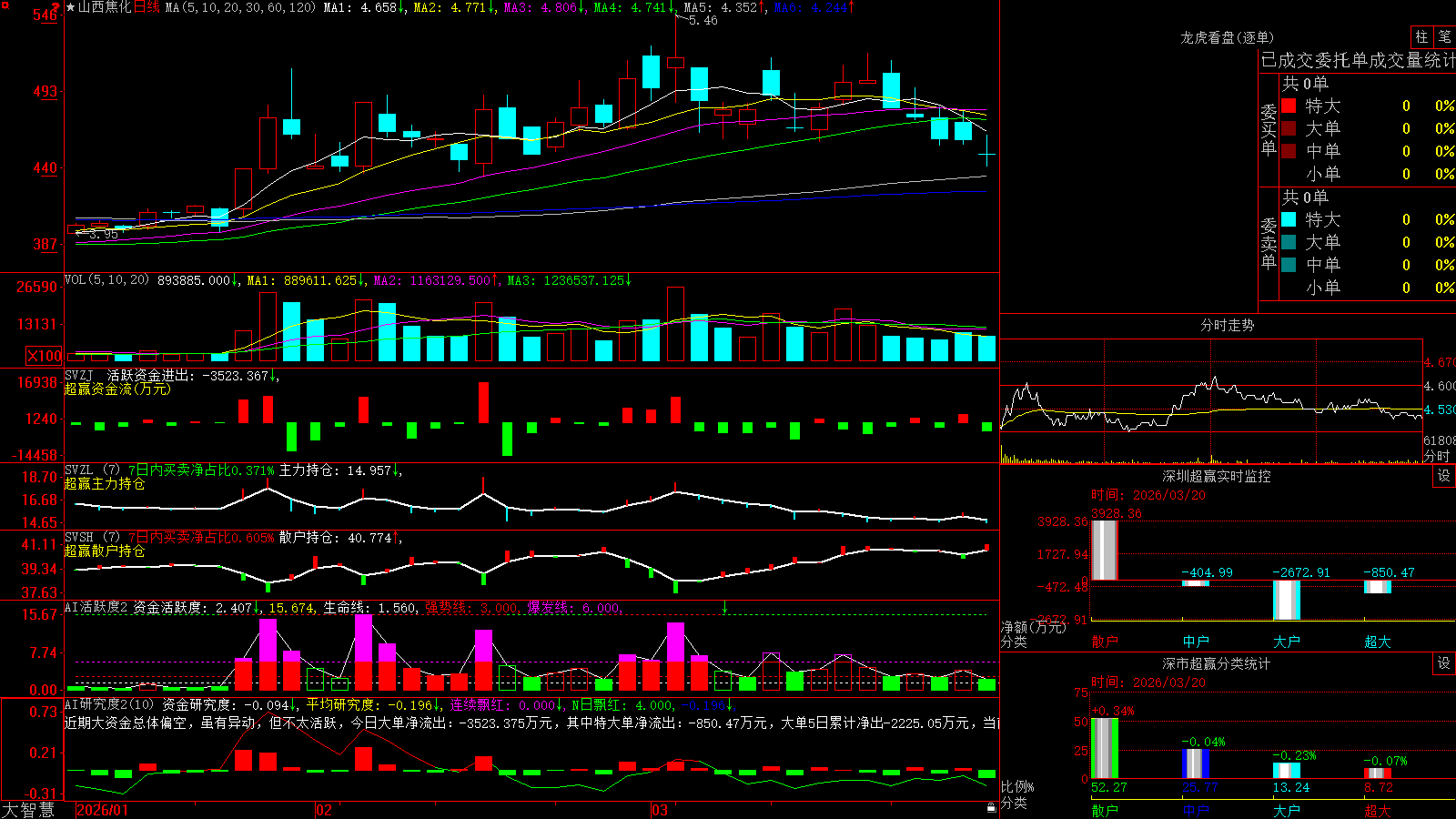Click the 2026/01 timeline marker

pos(103,810)
